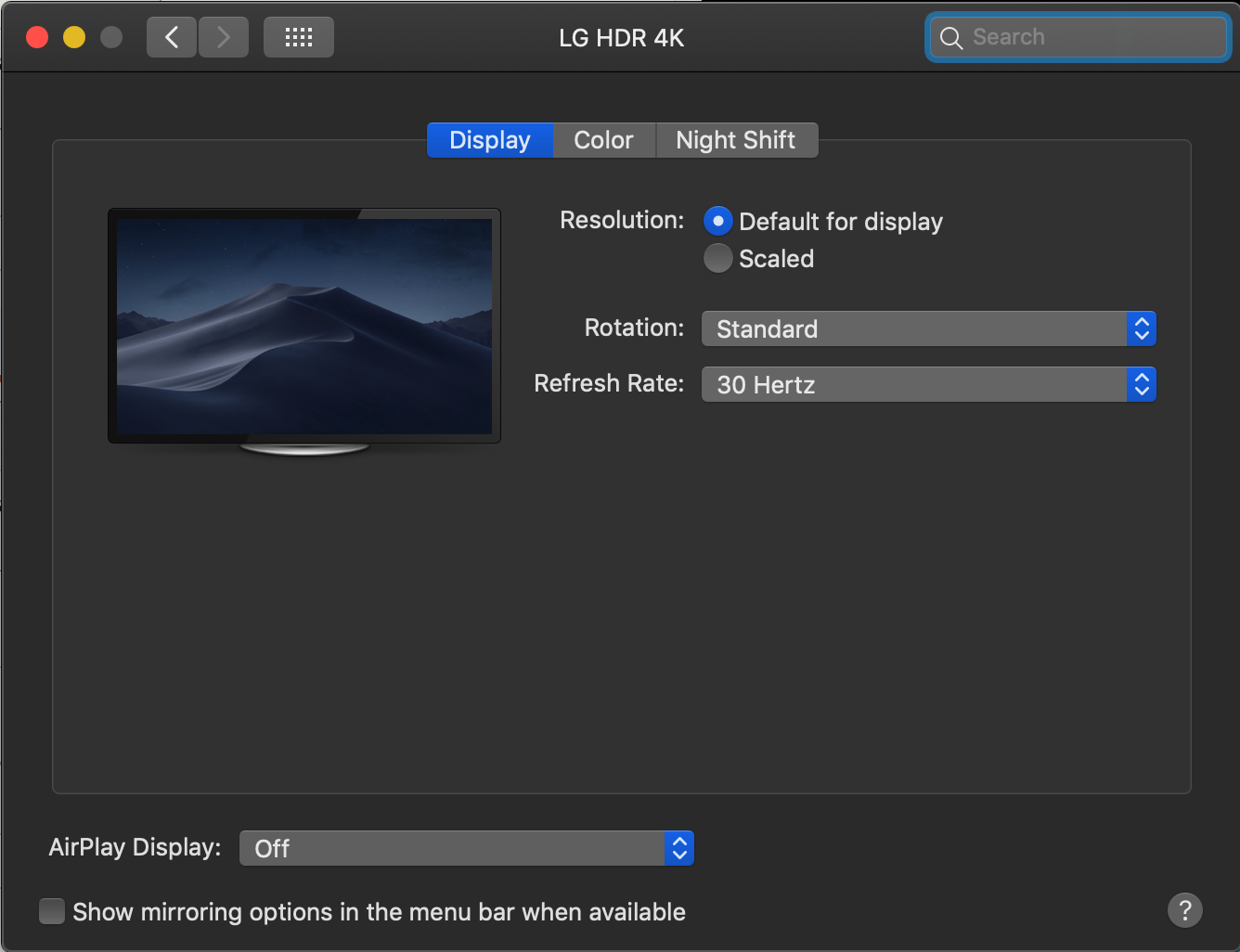Go forward with the right chevron button
The width and height of the screenshot is (1240, 952).
click(224, 37)
